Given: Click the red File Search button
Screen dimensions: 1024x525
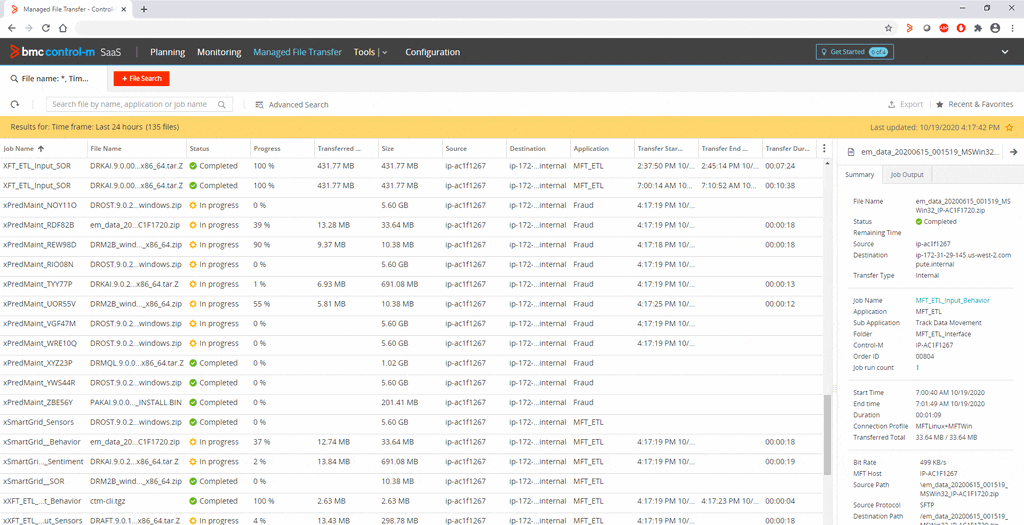Looking at the screenshot, I should 141,78.
